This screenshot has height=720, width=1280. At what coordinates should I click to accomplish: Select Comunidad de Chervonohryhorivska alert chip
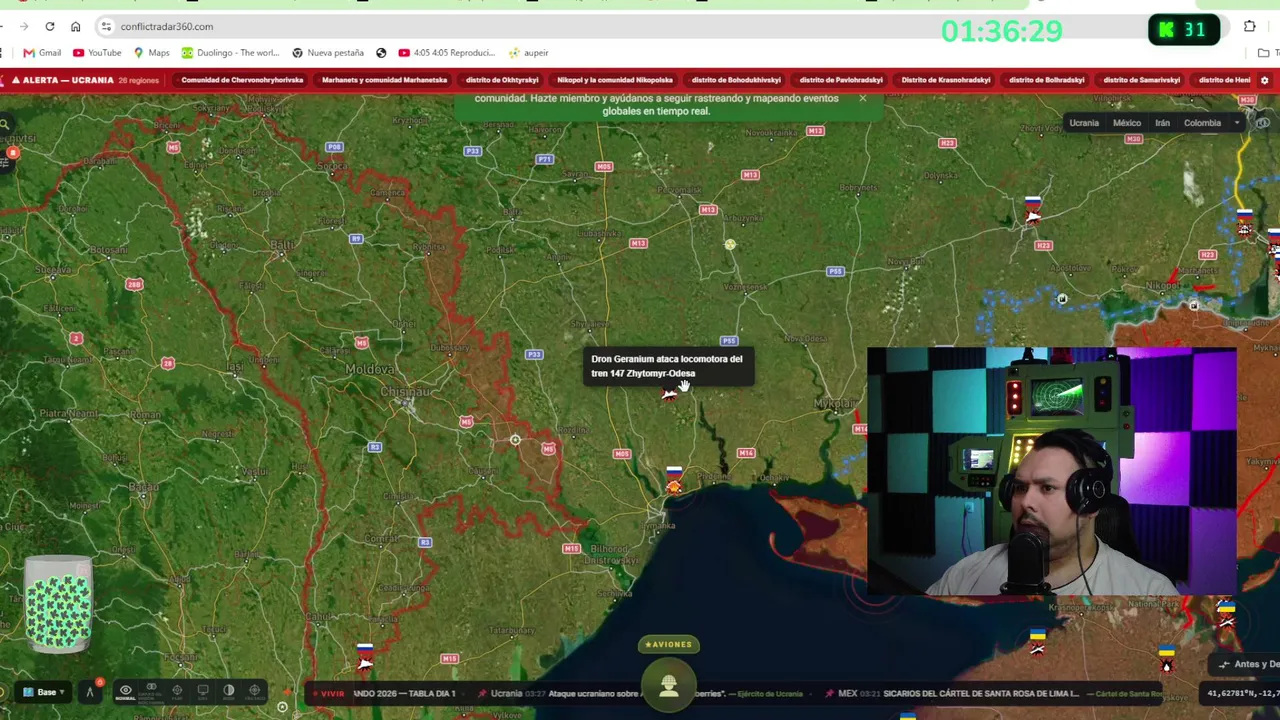pyautogui.click(x=242, y=80)
